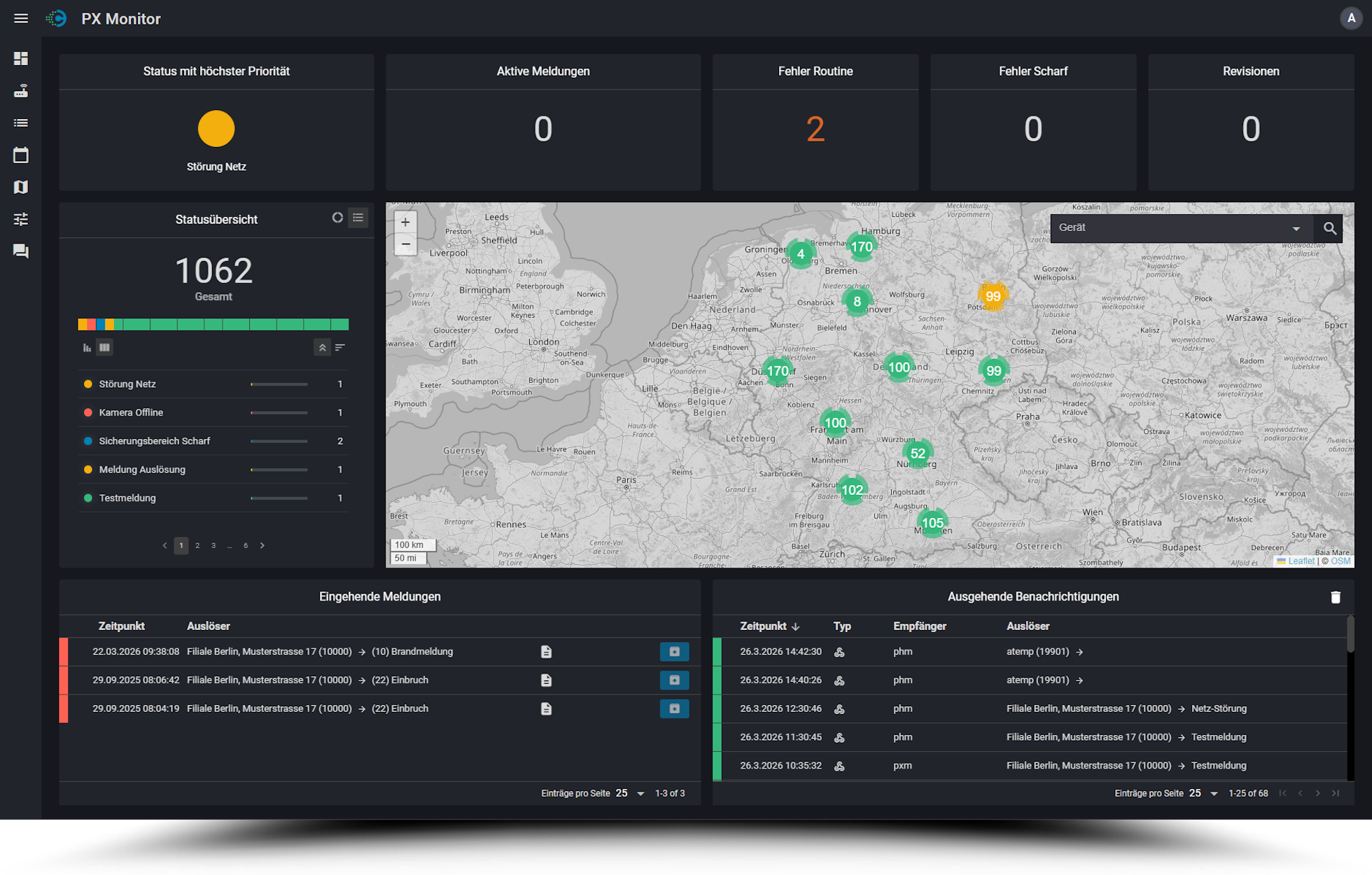
Task: Sort incoming messages by Zeitpunkt header
Action: [122, 626]
